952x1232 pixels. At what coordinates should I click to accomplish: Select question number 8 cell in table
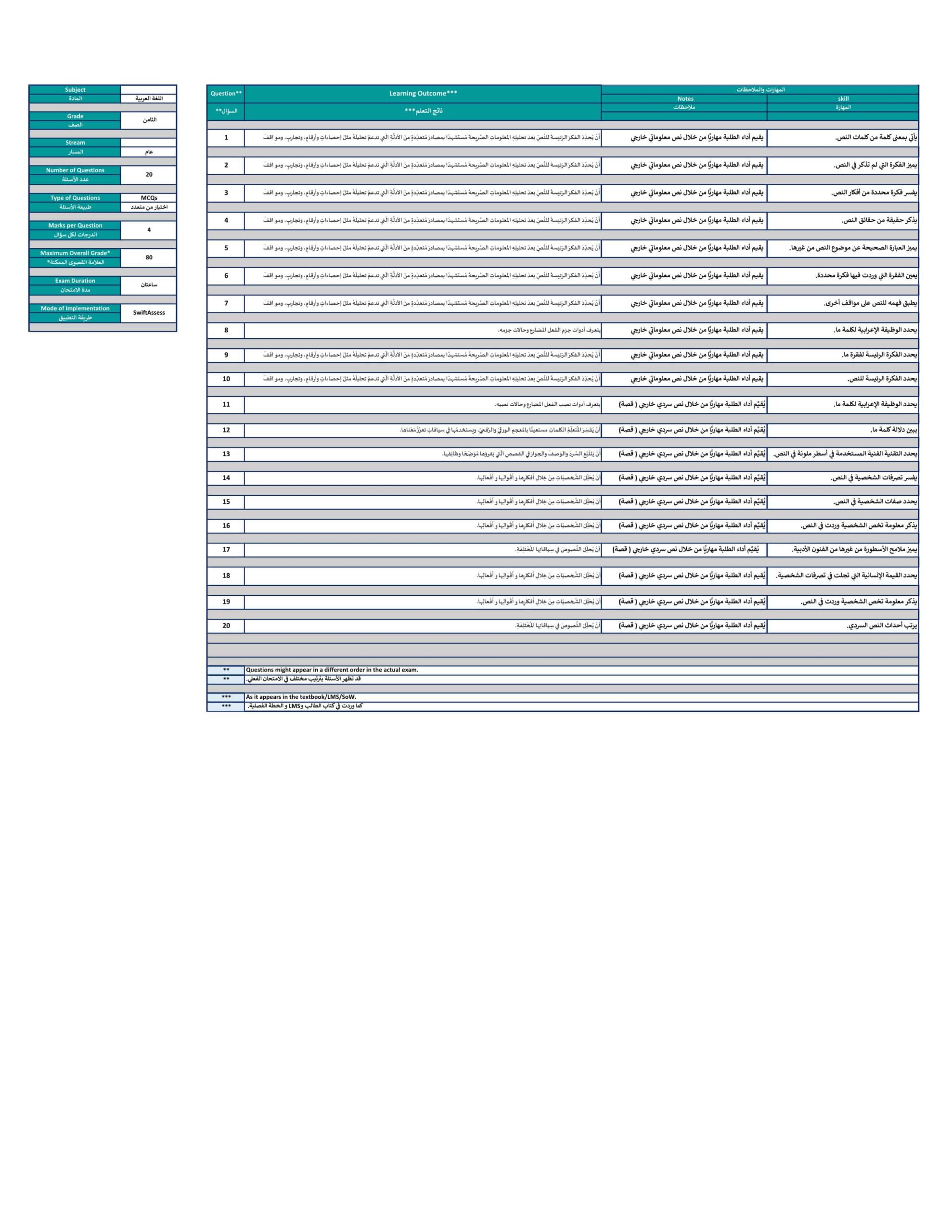[x=226, y=330]
